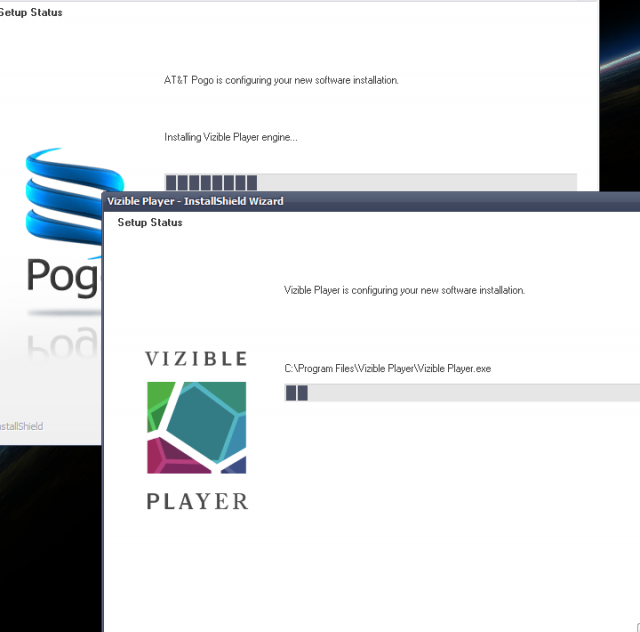Click the AT&T Pogo installation progress bar
The width and height of the screenshot is (640, 632).
(x=371, y=182)
